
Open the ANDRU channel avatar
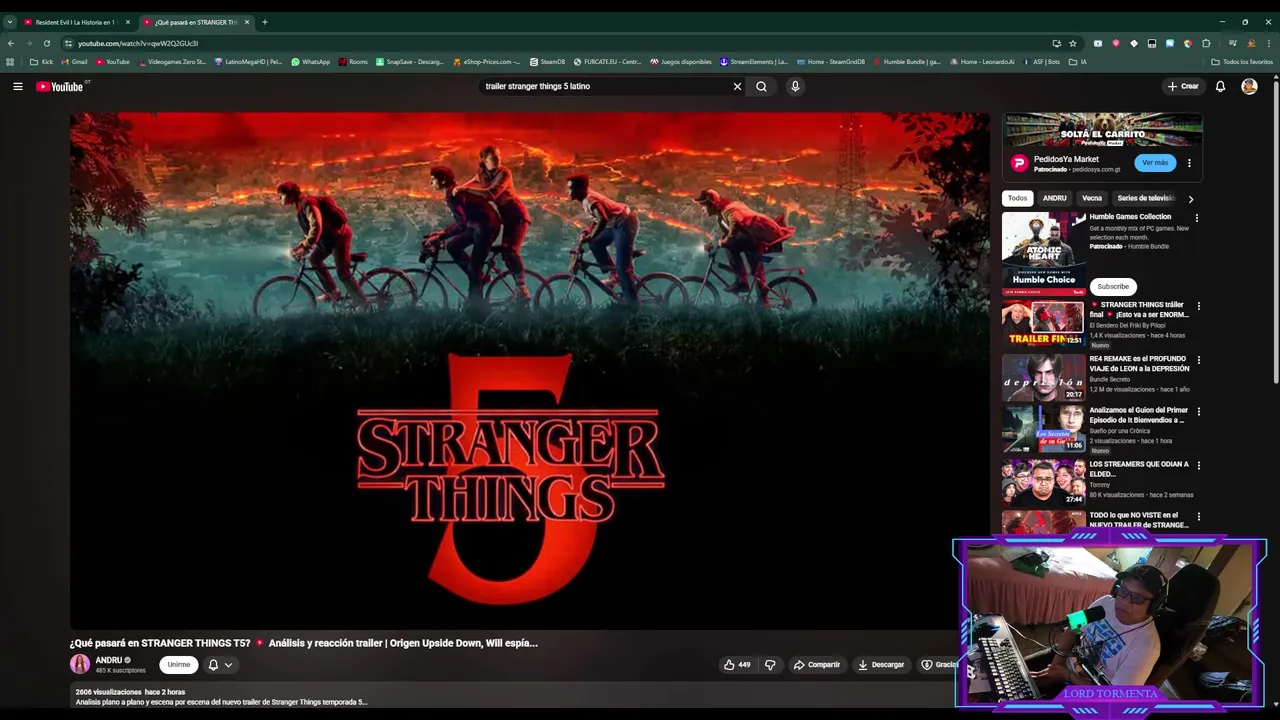(x=80, y=664)
